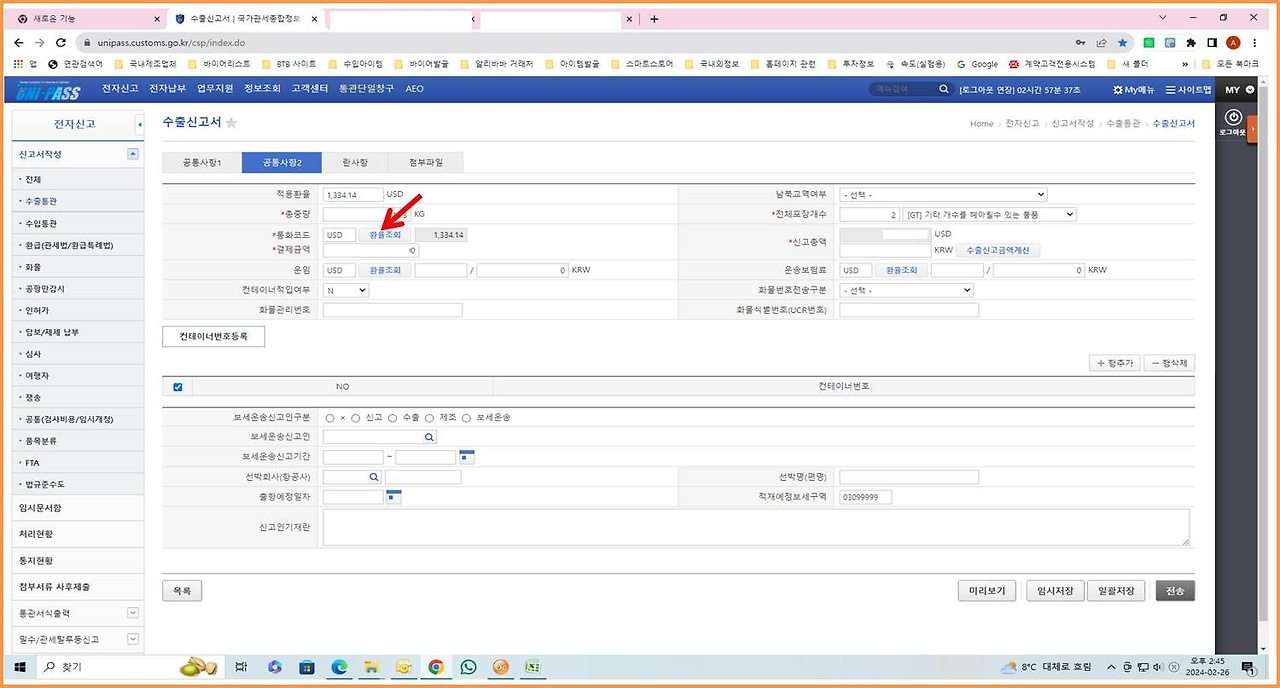
Task: Click the 선박명(편명) input field
Action: [909, 477]
